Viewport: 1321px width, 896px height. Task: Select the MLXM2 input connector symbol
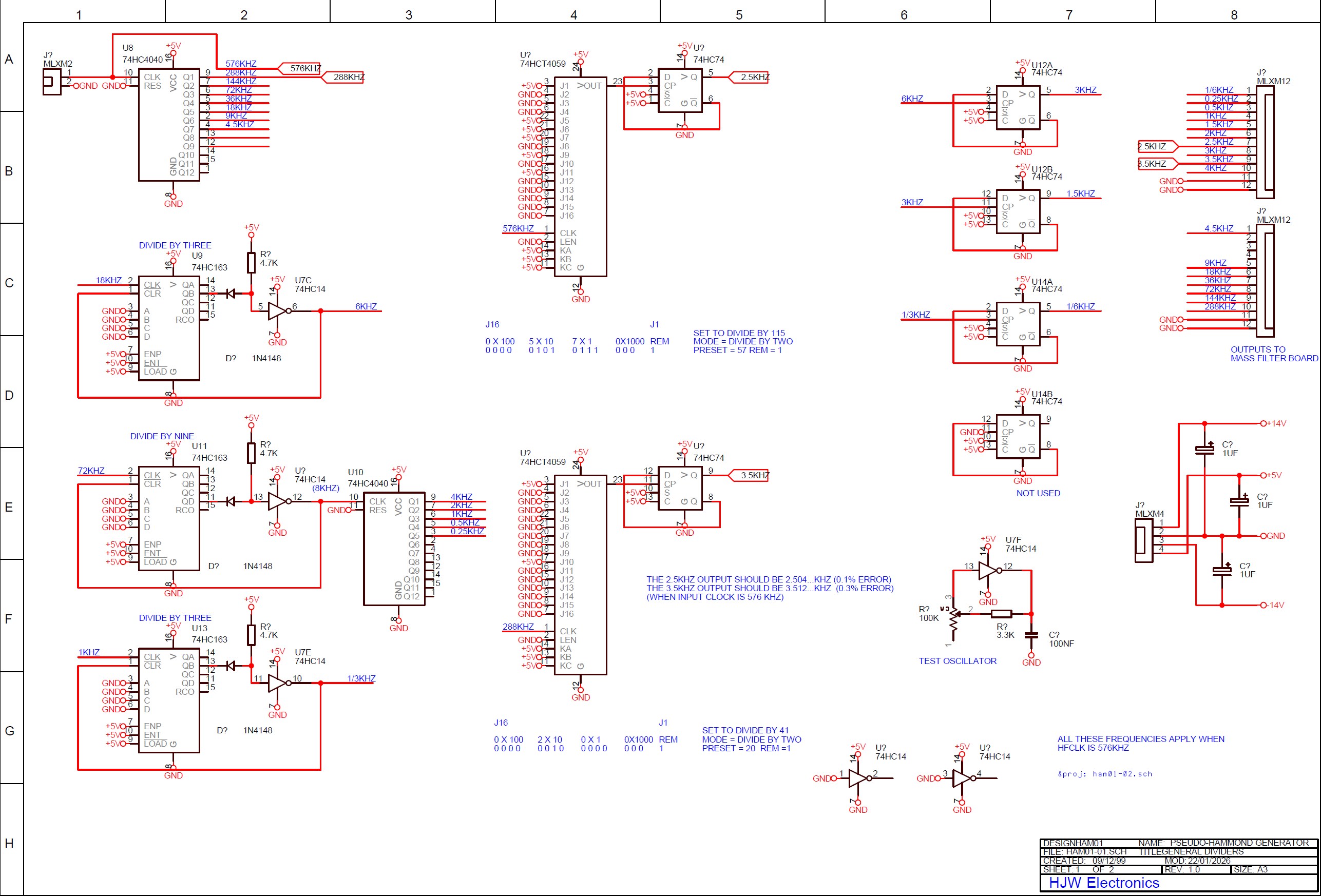(51, 83)
